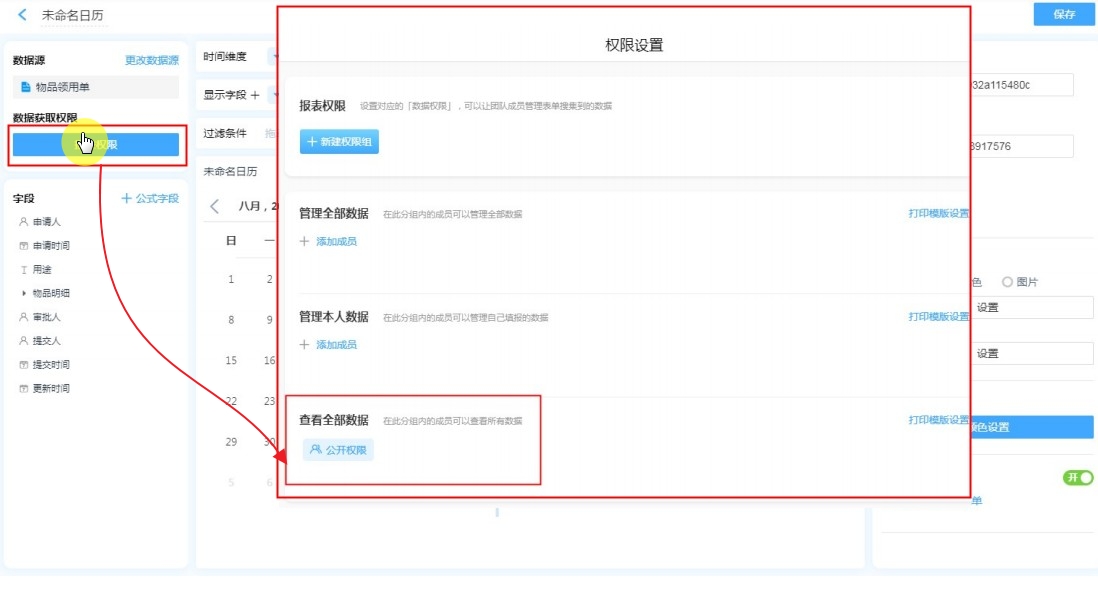
Task: Click the 用途 text field icon
Action: pos(23,270)
